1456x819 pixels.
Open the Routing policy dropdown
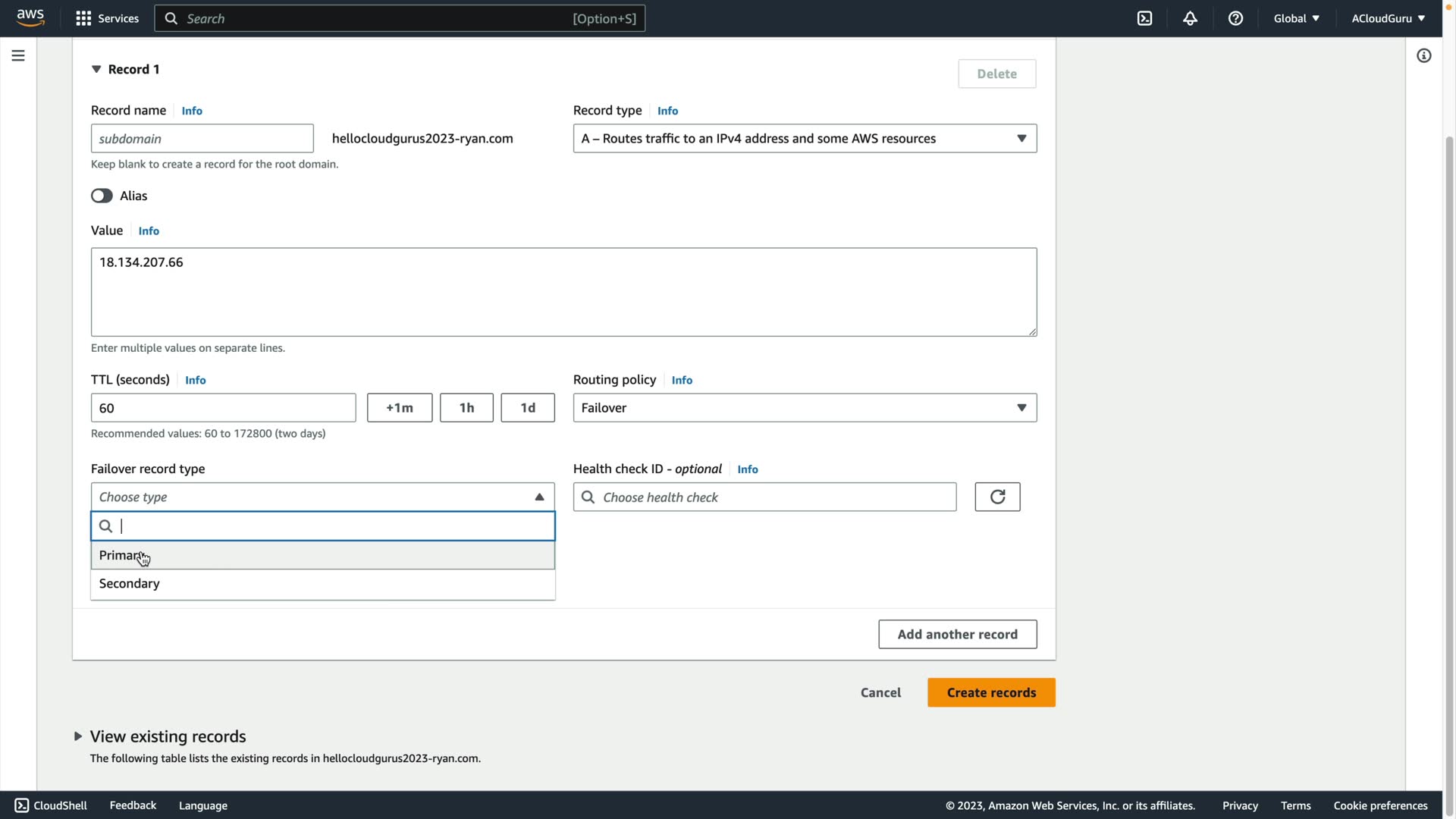[805, 408]
